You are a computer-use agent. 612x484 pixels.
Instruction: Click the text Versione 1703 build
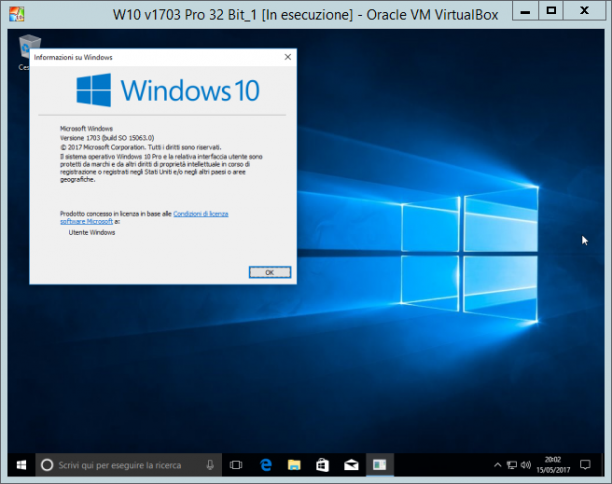pyautogui.click(x=107, y=138)
